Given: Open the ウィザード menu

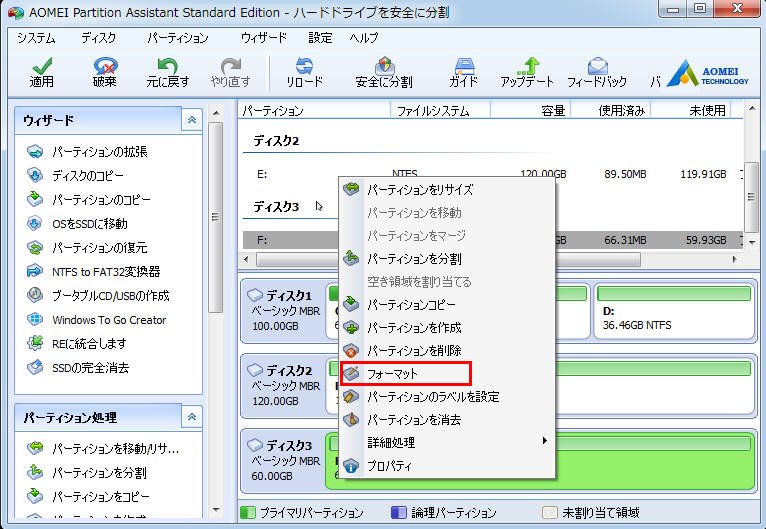Looking at the screenshot, I should pos(264,38).
